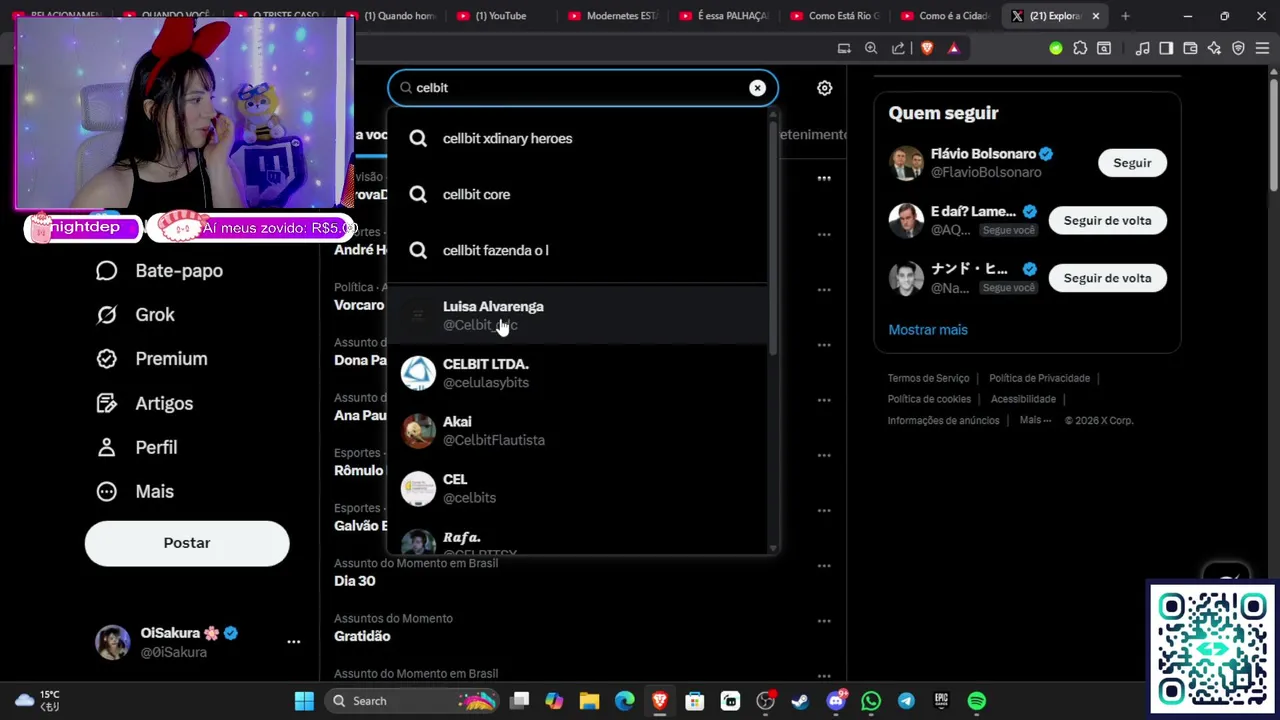1280x720 pixels.
Task: Click the Brave Shields lion icon
Action: pos(927,48)
